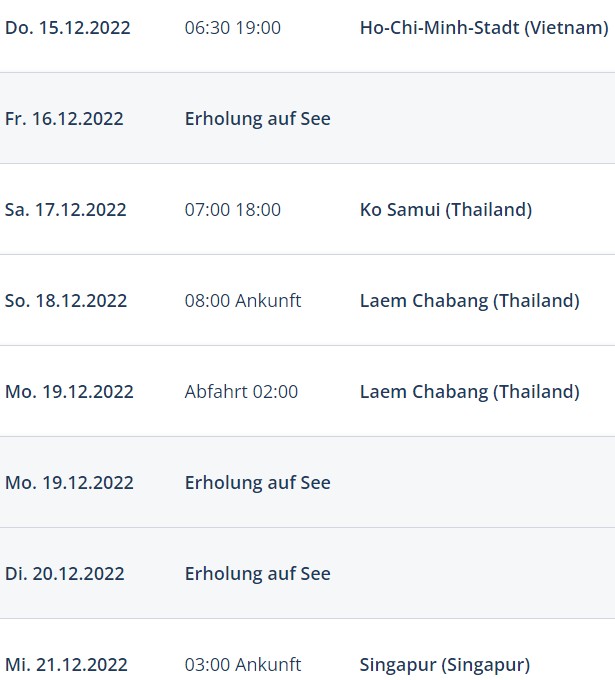
Task: Click Erholung auf See on 16.12.2022
Action: pos(258,119)
